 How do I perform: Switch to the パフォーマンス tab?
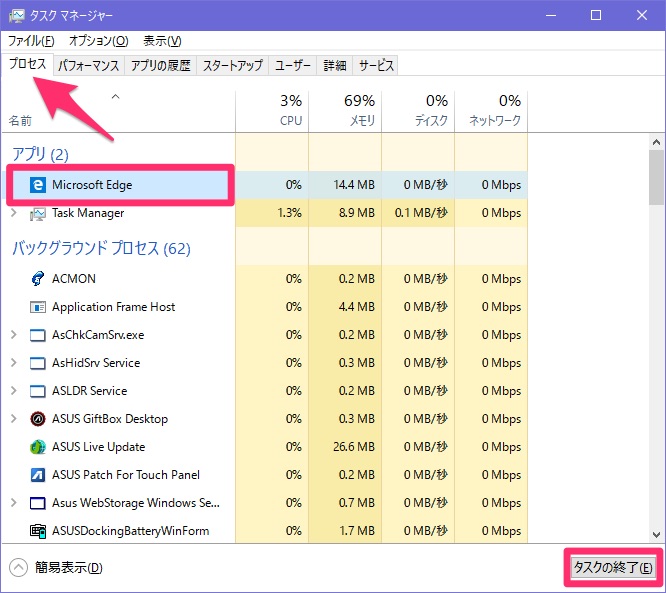[x=88, y=65]
